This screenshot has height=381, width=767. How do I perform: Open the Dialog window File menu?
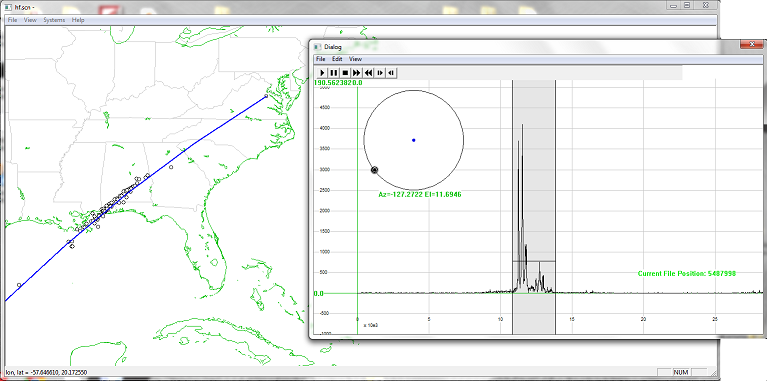(x=320, y=59)
